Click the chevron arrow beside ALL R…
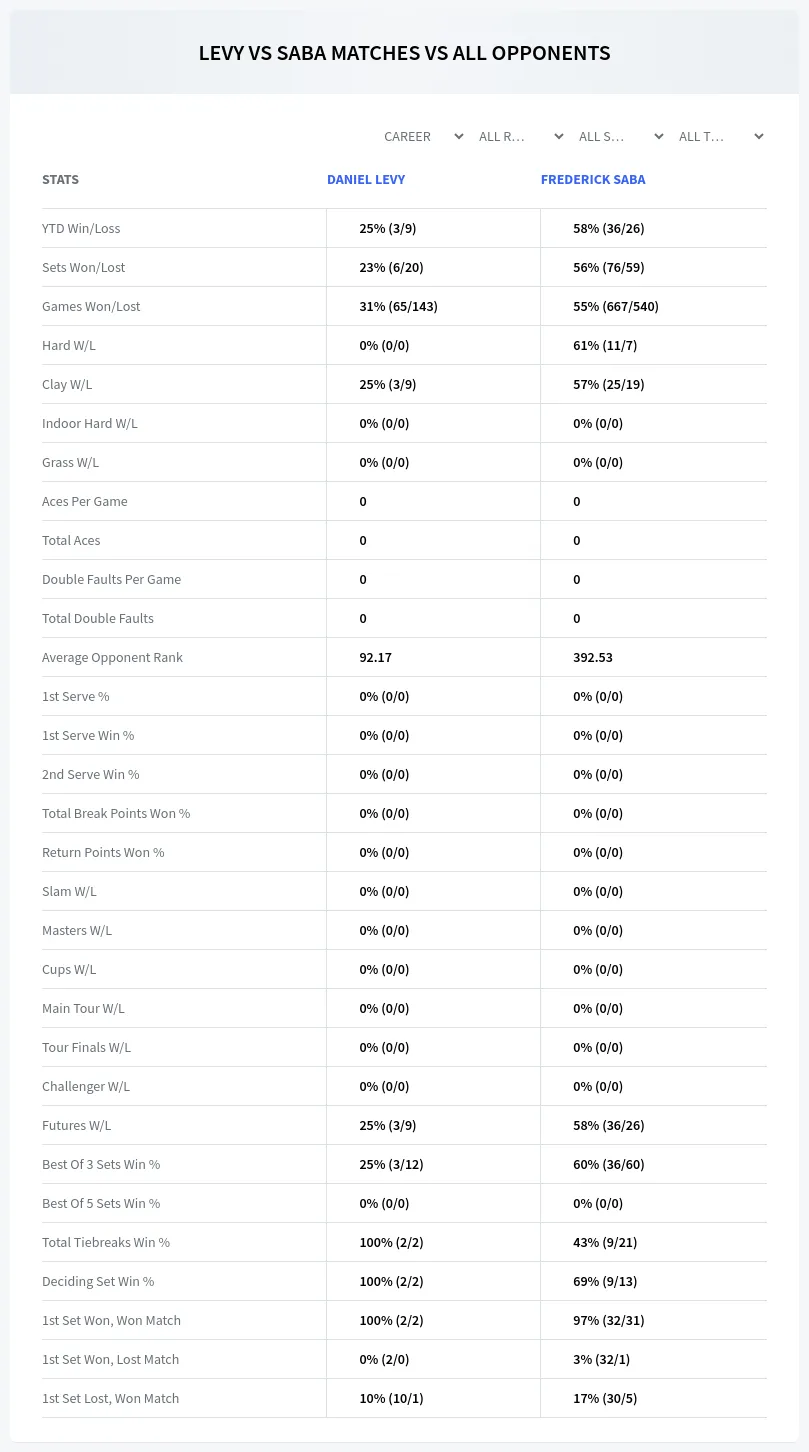 click(x=558, y=136)
